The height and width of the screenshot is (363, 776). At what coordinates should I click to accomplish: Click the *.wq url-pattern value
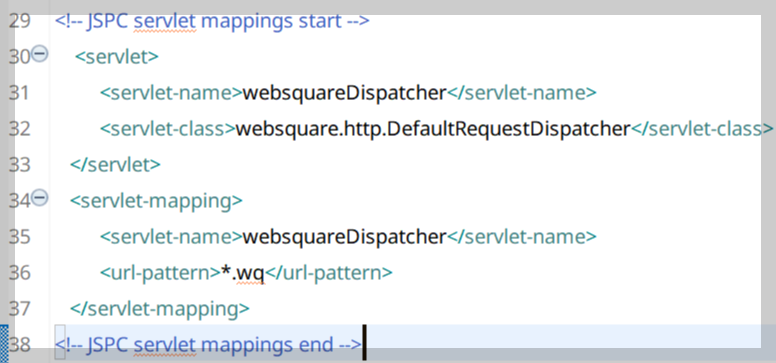(243, 273)
